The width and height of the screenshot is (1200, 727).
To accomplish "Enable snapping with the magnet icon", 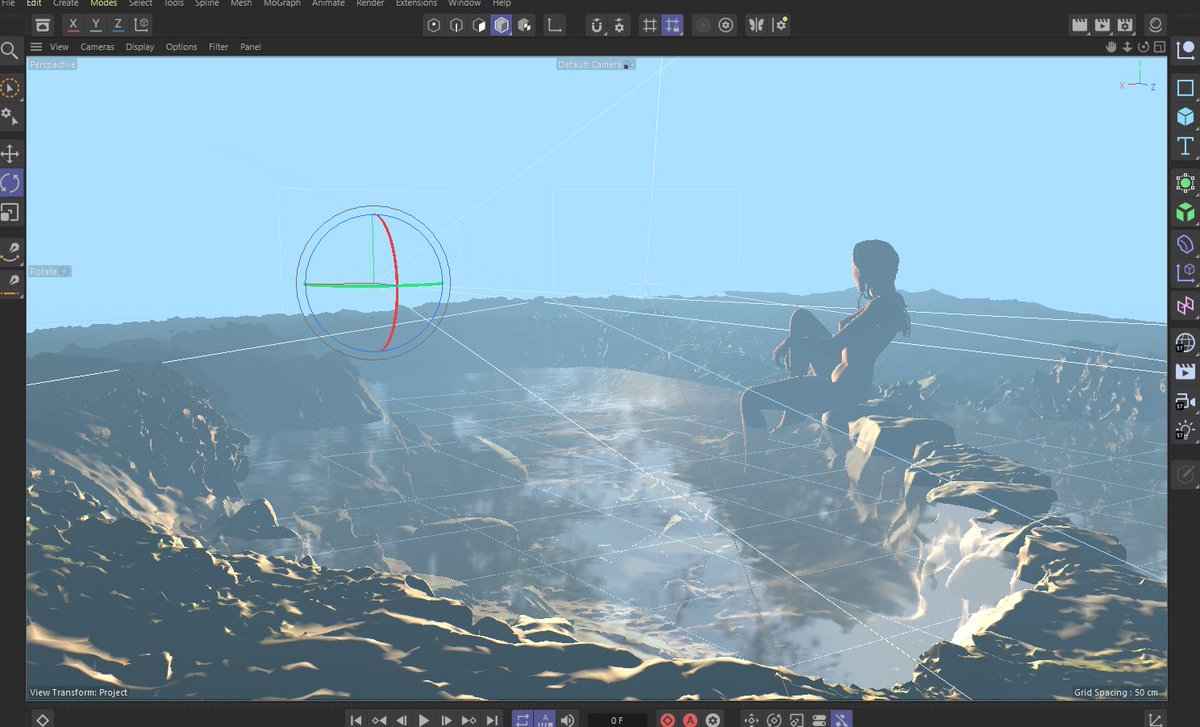I will click(597, 25).
